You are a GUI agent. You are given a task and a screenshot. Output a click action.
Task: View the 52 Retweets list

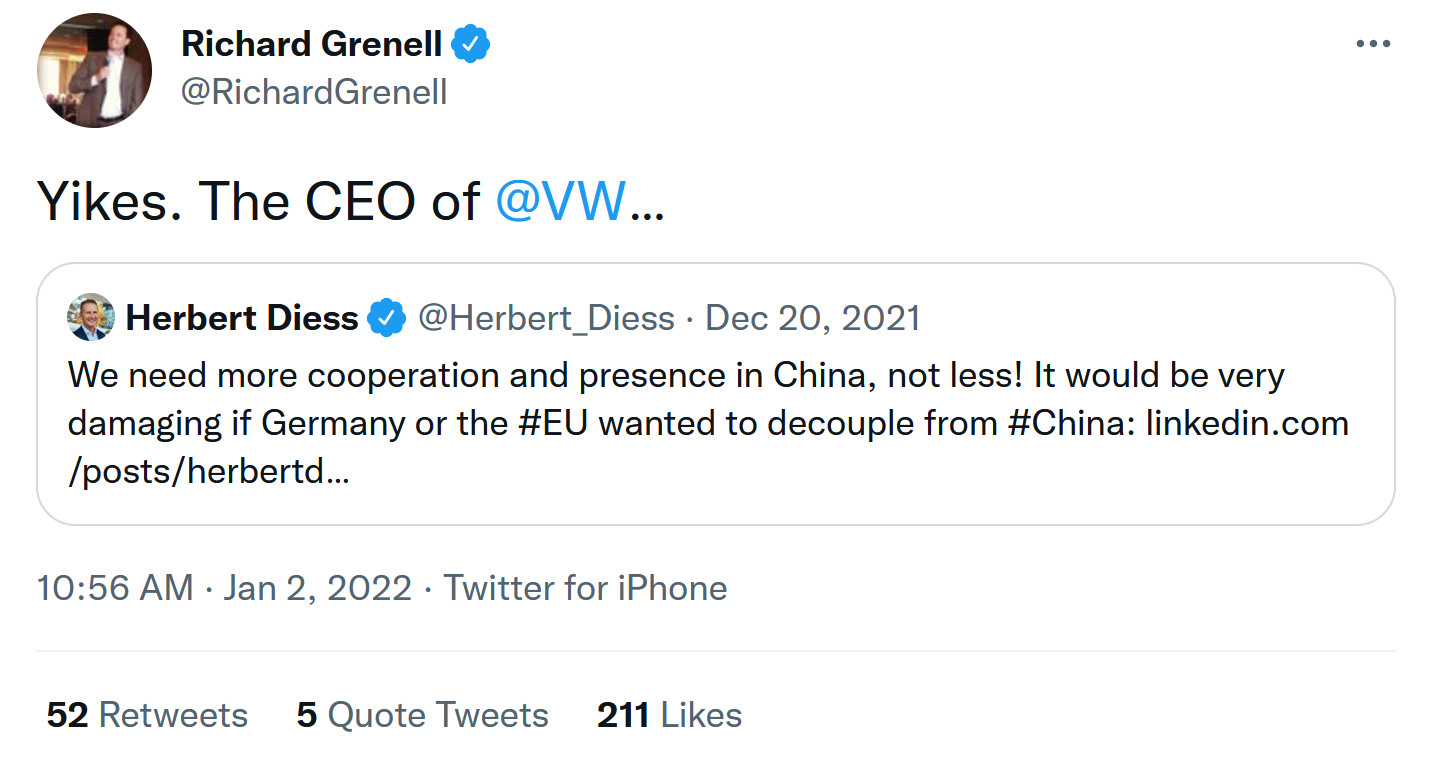pyautogui.click(x=147, y=715)
